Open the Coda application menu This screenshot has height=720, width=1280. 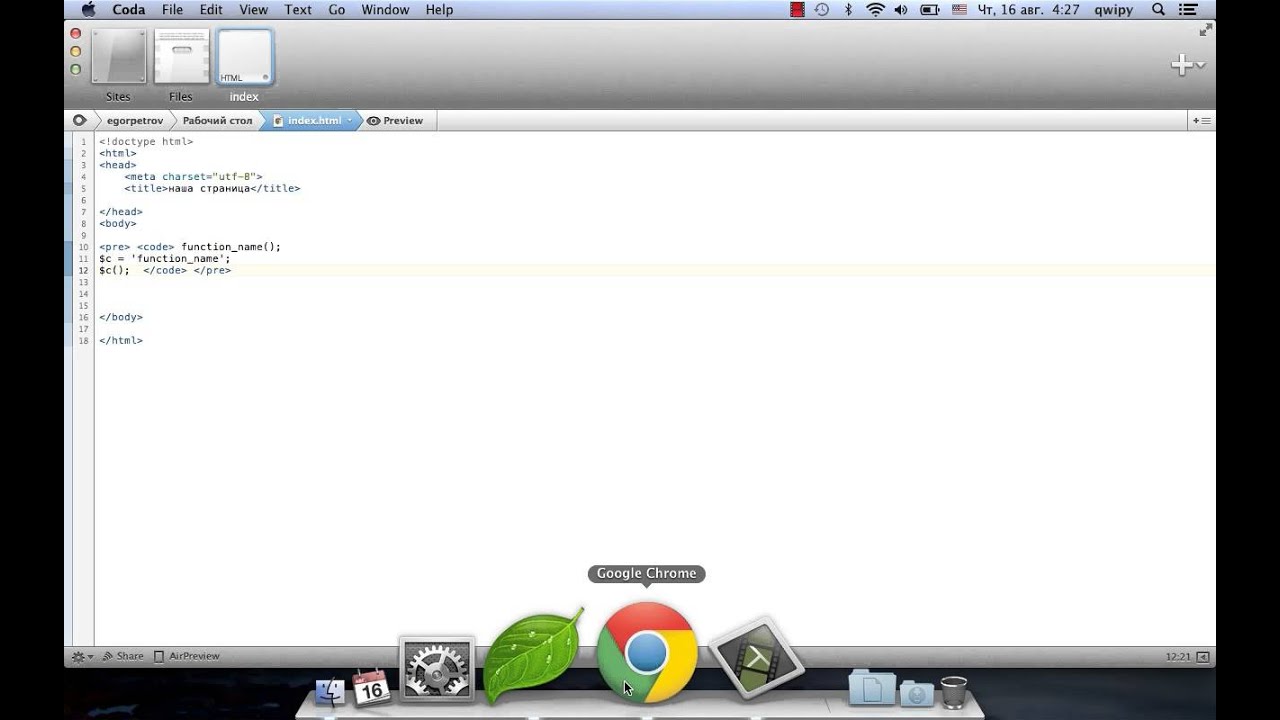(x=129, y=9)
